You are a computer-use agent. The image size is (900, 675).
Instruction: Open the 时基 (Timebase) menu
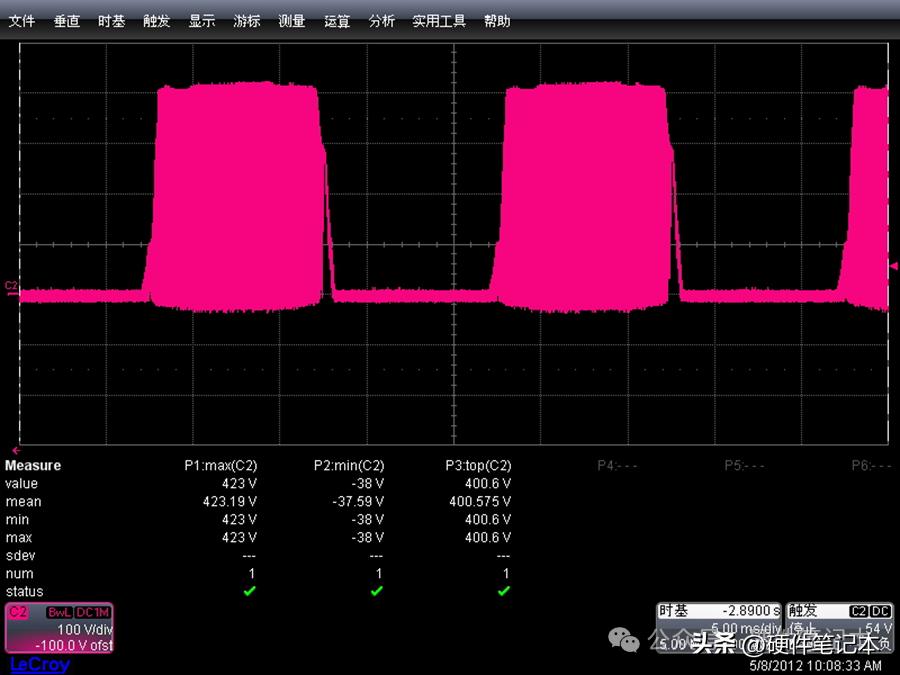tap(111, 21)
